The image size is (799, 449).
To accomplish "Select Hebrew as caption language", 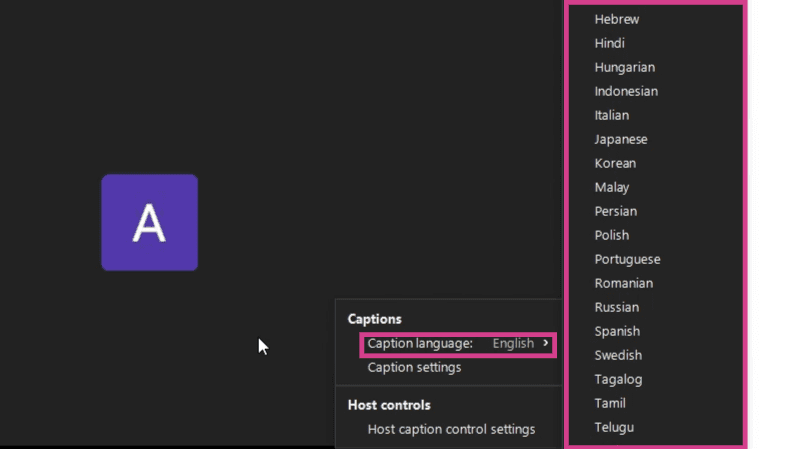I will coord(617,19).
